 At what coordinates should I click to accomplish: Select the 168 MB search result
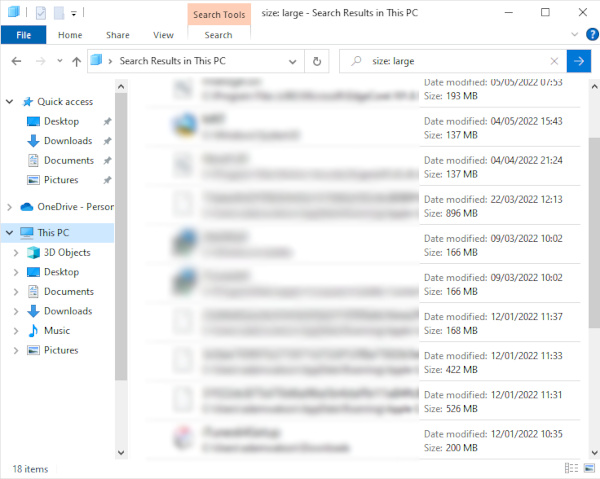pyautogui.click(x=362, y=323)
